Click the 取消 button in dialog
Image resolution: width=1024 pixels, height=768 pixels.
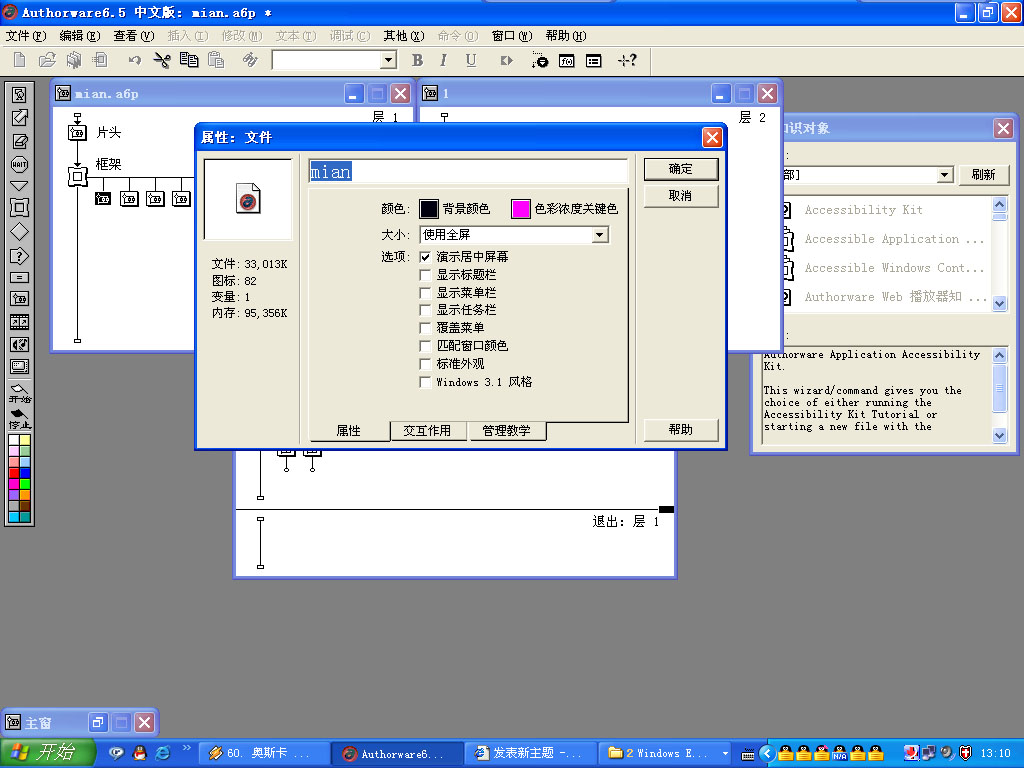tap(680, 196)
